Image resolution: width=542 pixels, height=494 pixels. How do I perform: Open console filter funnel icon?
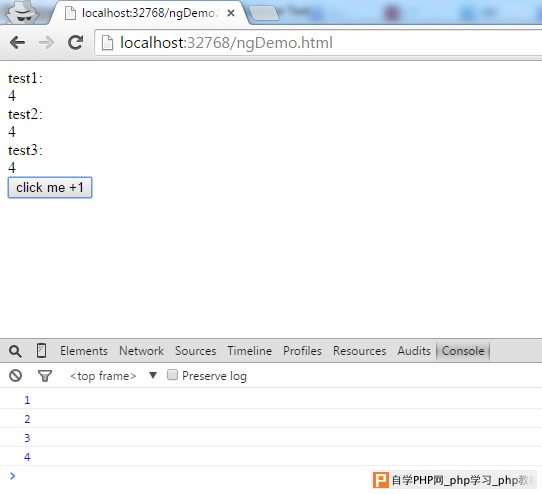click(45, 376)
